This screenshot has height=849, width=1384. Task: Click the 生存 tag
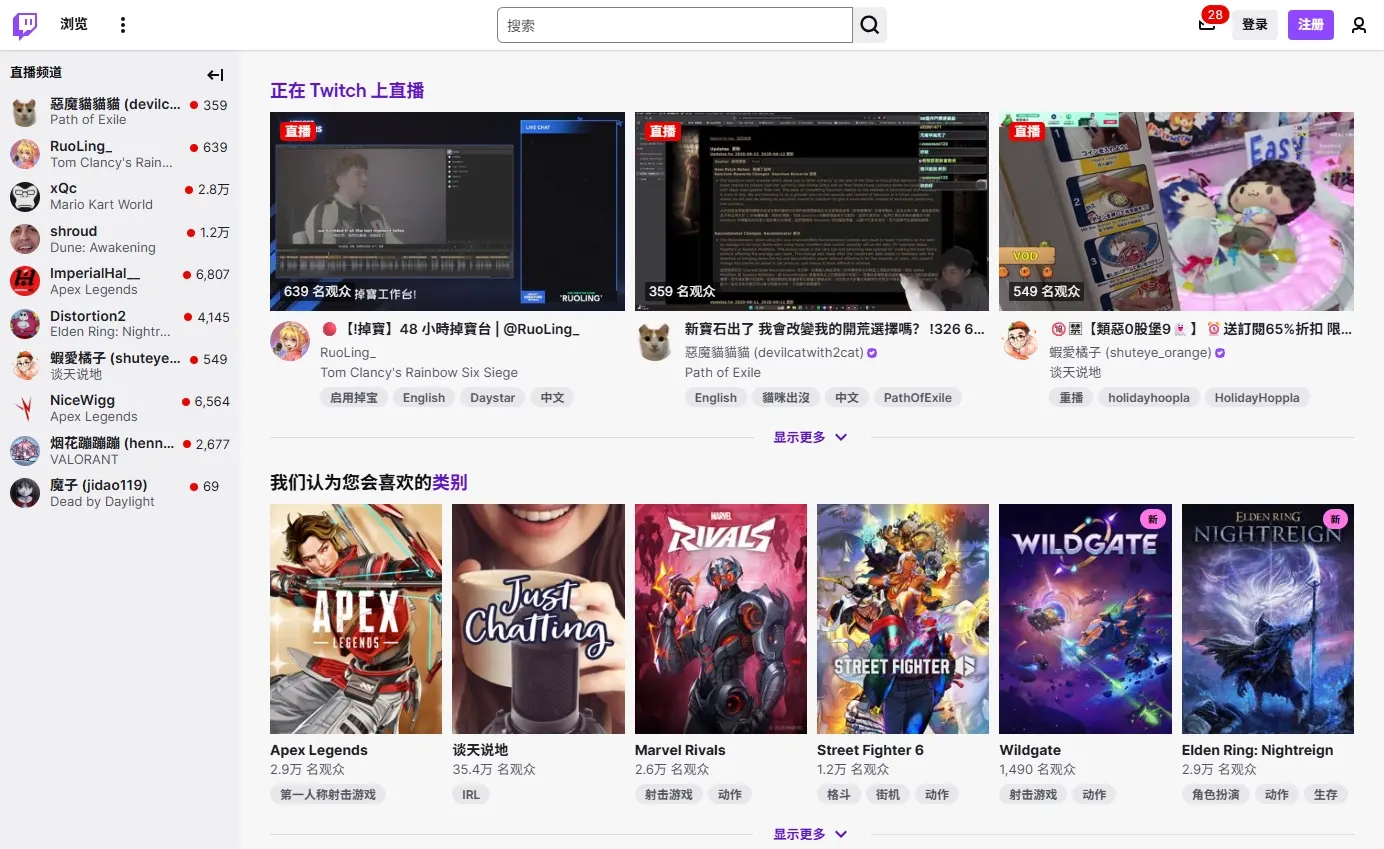tap(1326, 794)
